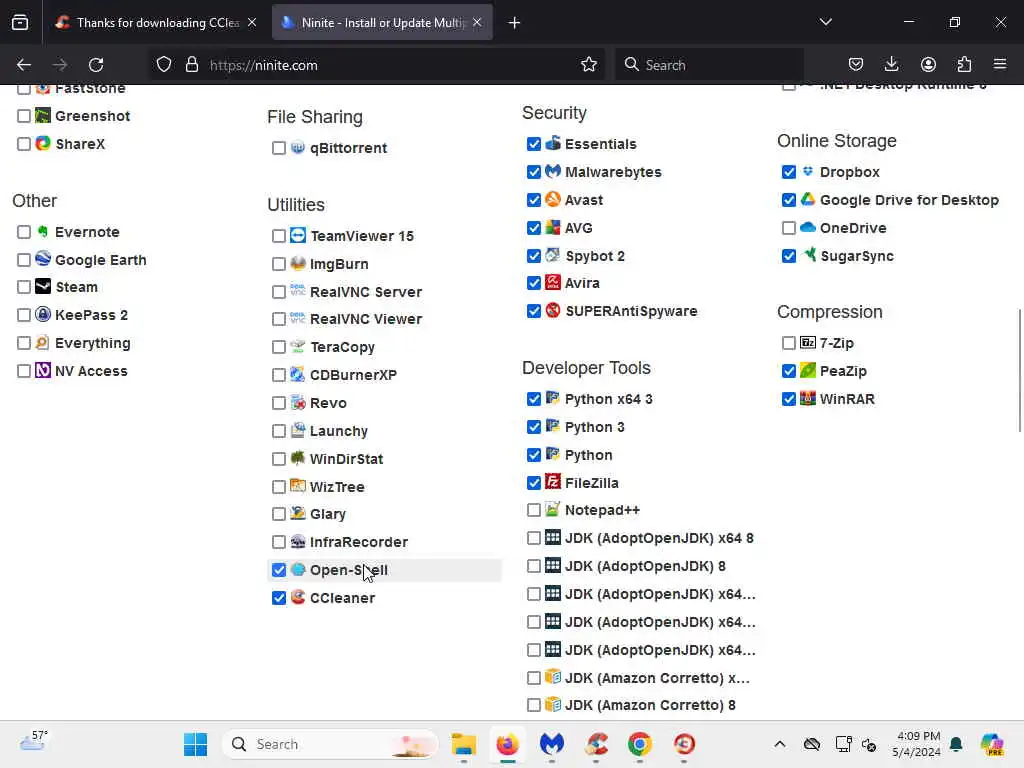Select the Ninite - Install or Update tab
1024x768 pixels.
click(x=382, y=23)
